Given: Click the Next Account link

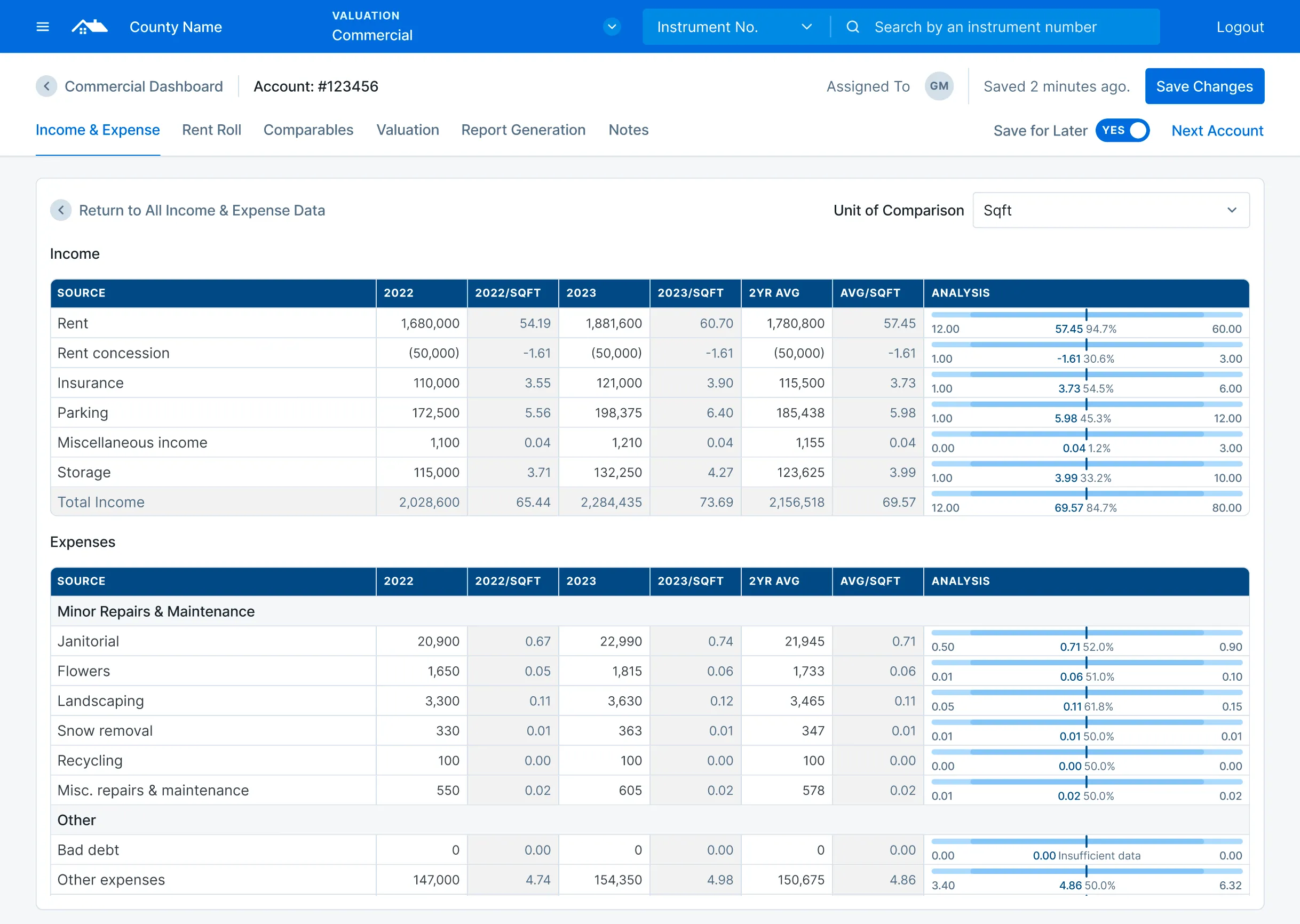Looking at the screenshot, I should pyautogui.click(x=1217, y=130).
